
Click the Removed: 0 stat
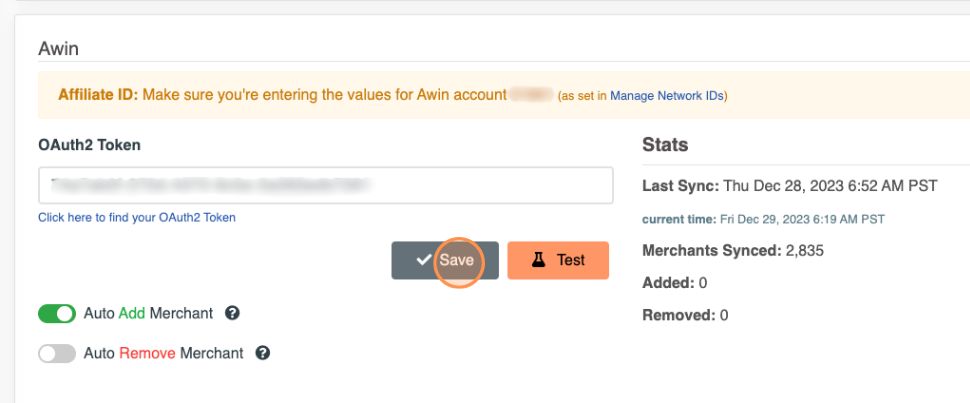[685, 315]
